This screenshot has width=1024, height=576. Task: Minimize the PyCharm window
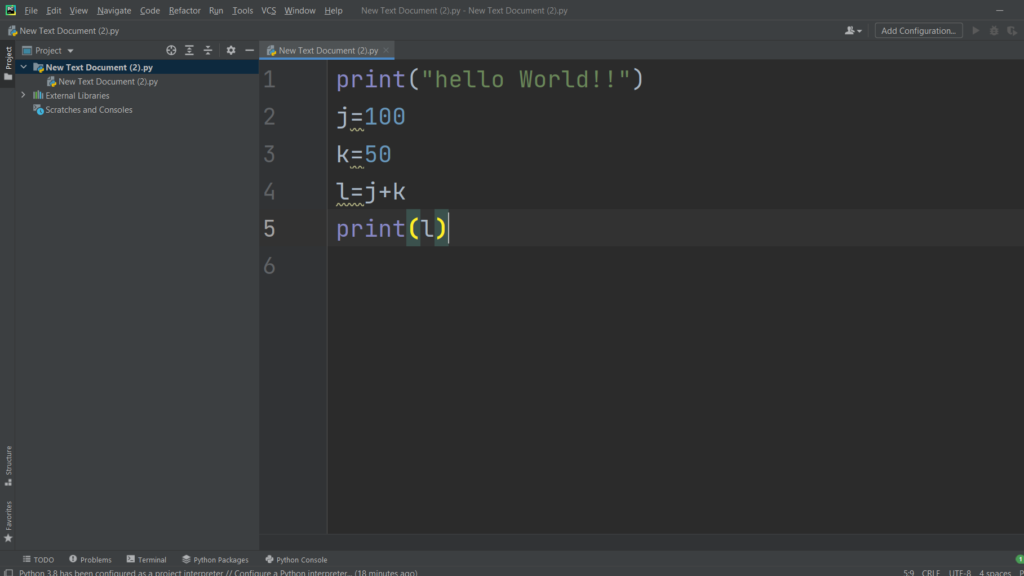(999, 10)
